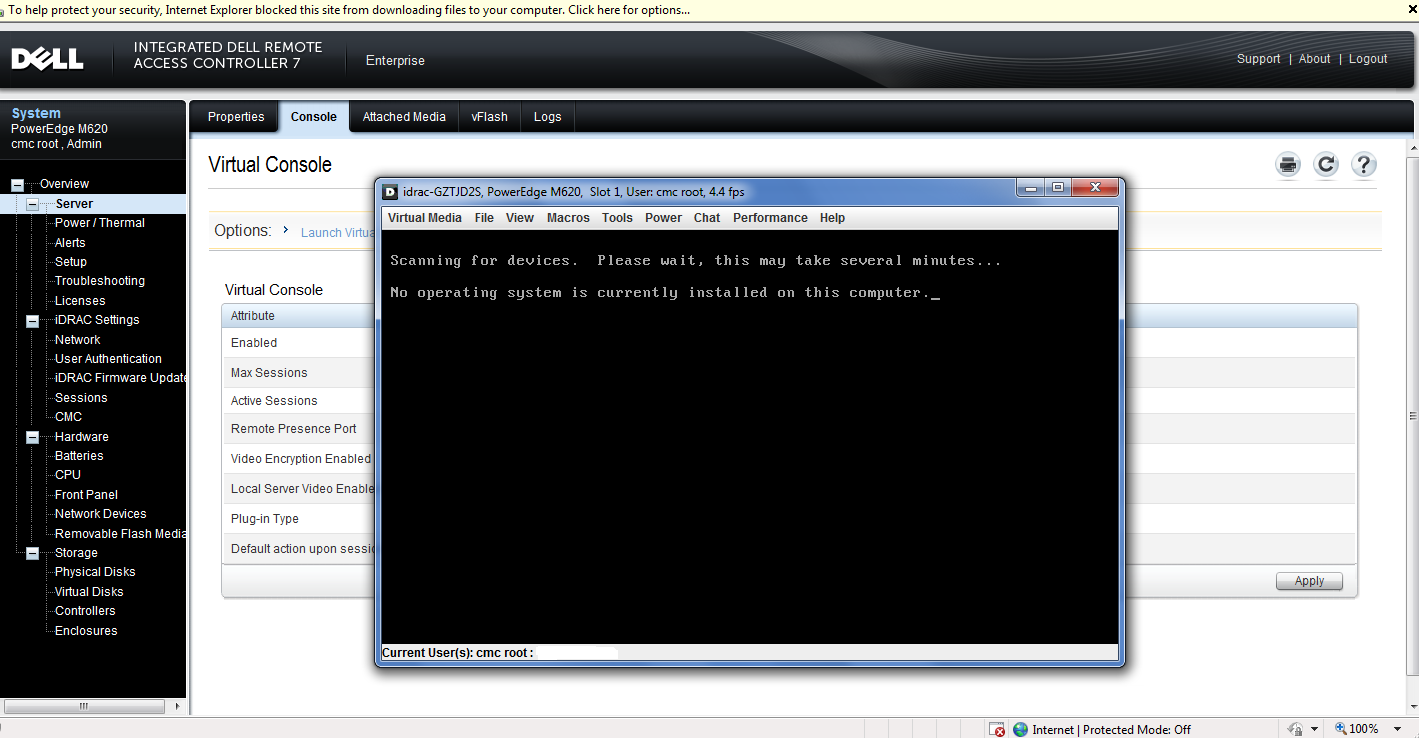Viewport: 1419px width, 738px height.
Task: Select CPU under Hardware
Action: (x=68, y=475)
